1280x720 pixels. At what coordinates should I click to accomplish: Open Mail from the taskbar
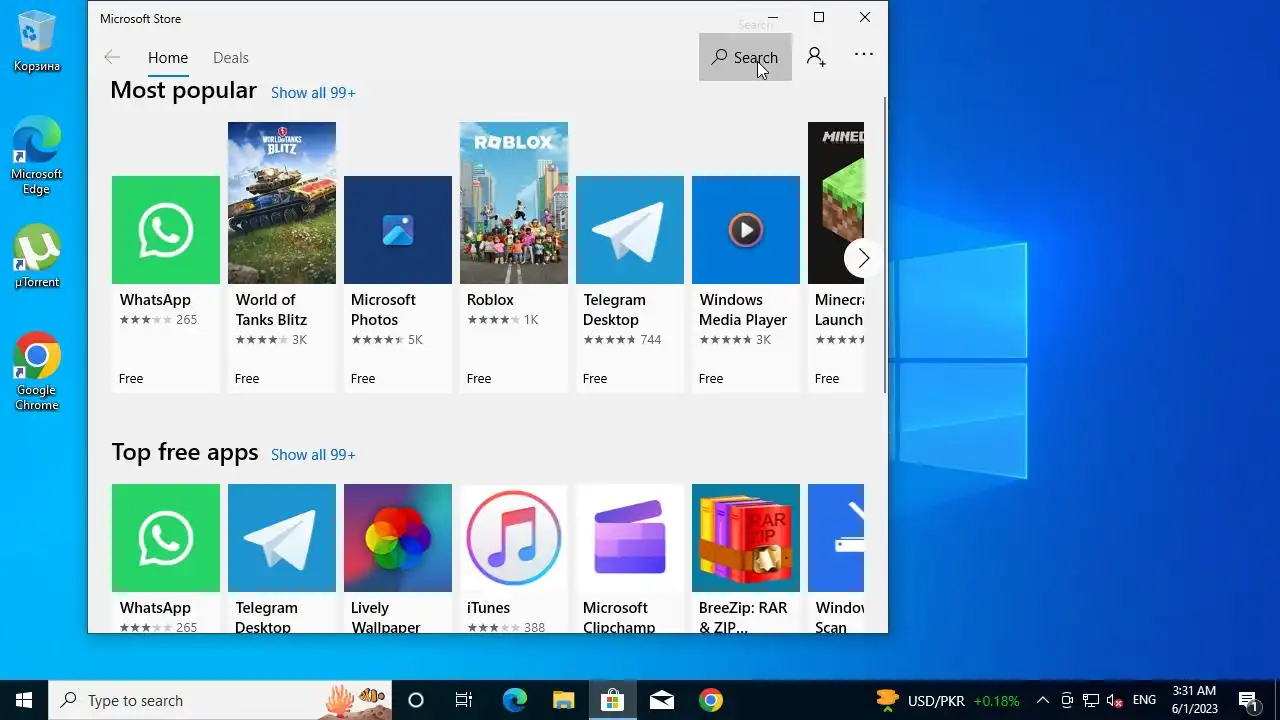pyautogui.click(x=661, y=700)
